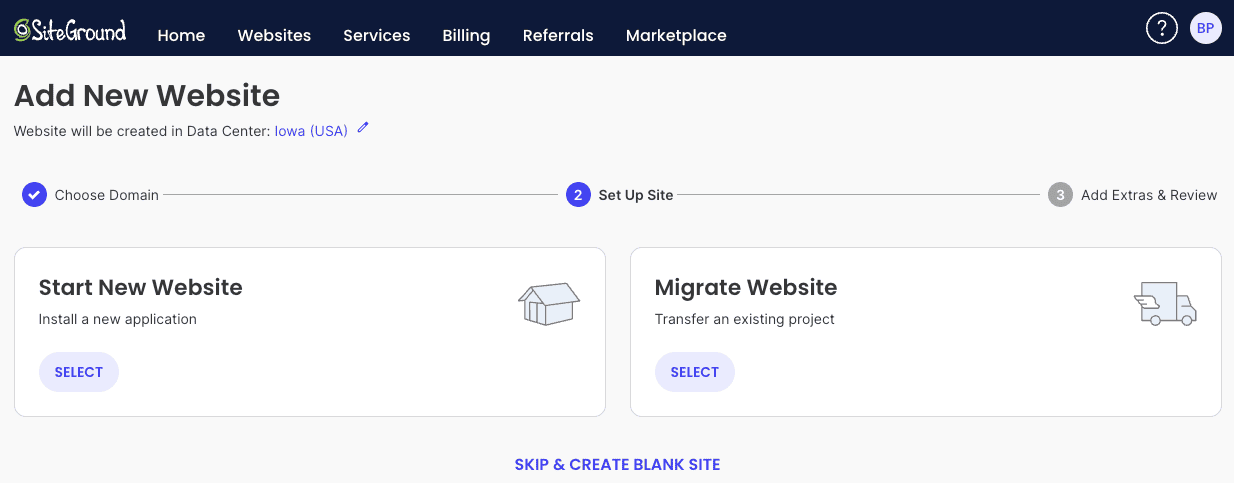The width and height of the screenshot is (1234, 483).
Task: Click the Choose Domain checkmark step icon
Action: click(34, 195)
